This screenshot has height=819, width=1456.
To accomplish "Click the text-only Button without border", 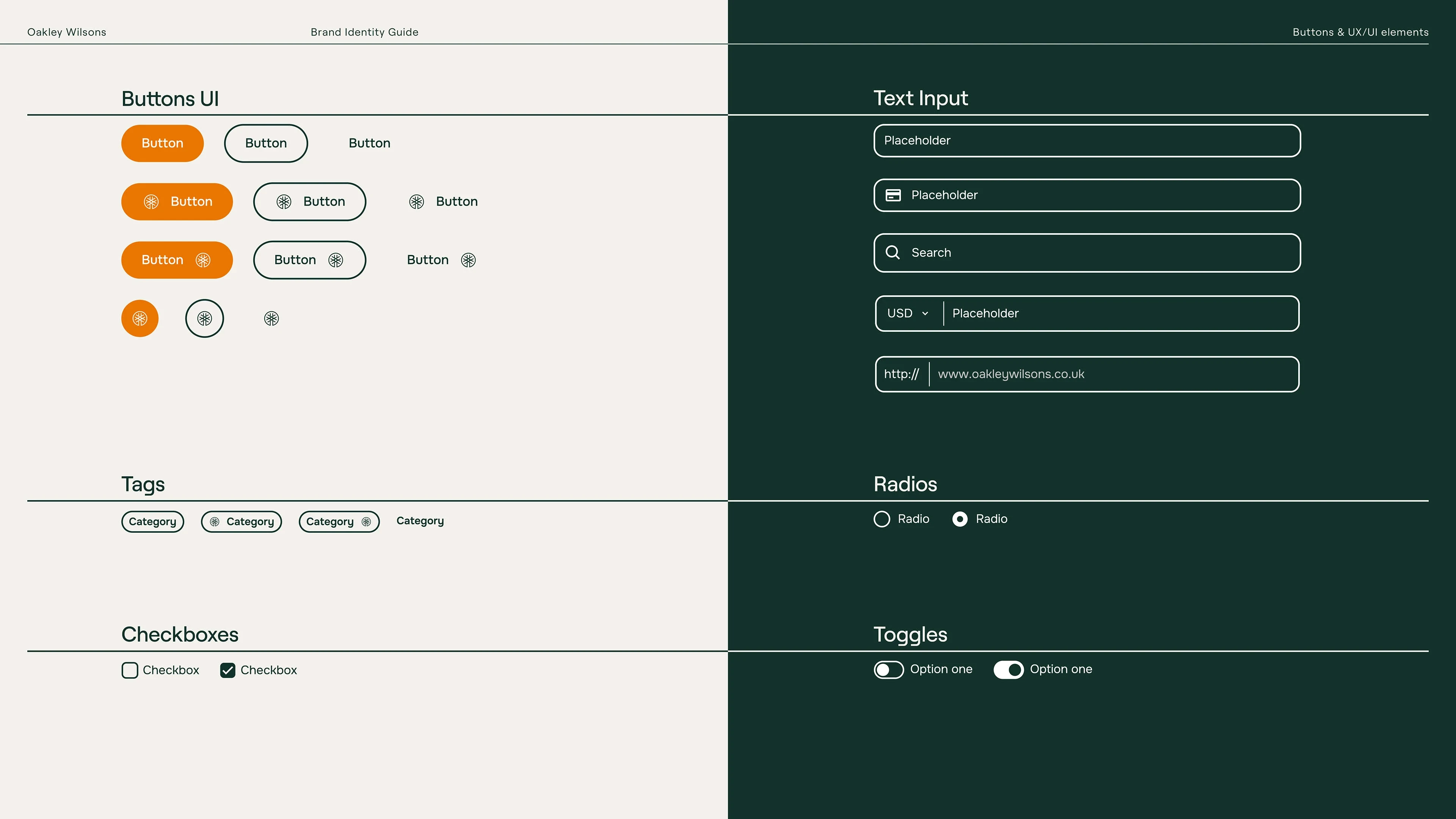I will 369,143.
